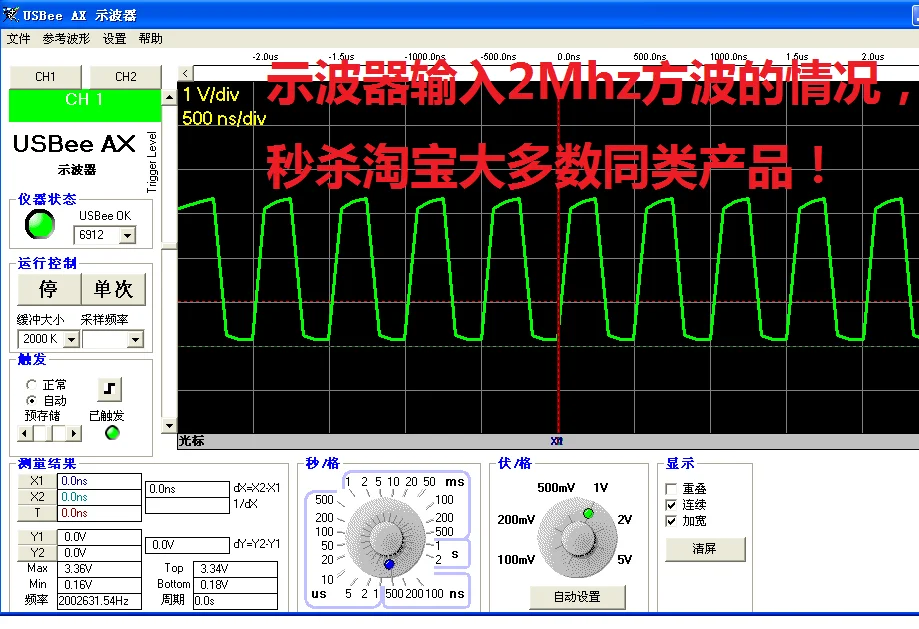919x629 pixels.
Task: Click the Min value 0.16V field
Action: coord(99,585)
